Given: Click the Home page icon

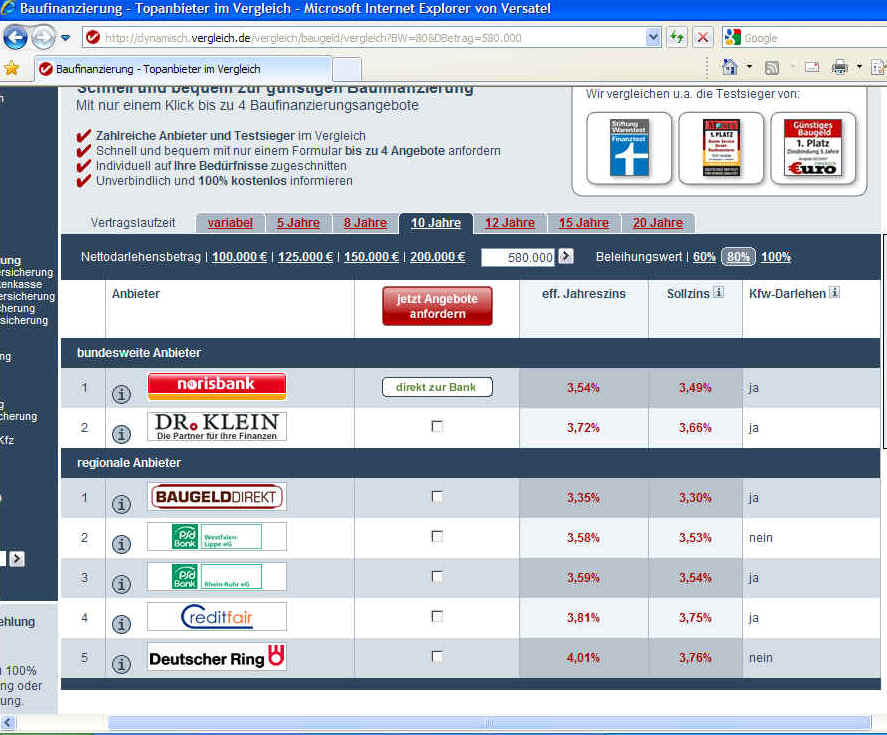Looking at the screenshot, I should point(730,68).
